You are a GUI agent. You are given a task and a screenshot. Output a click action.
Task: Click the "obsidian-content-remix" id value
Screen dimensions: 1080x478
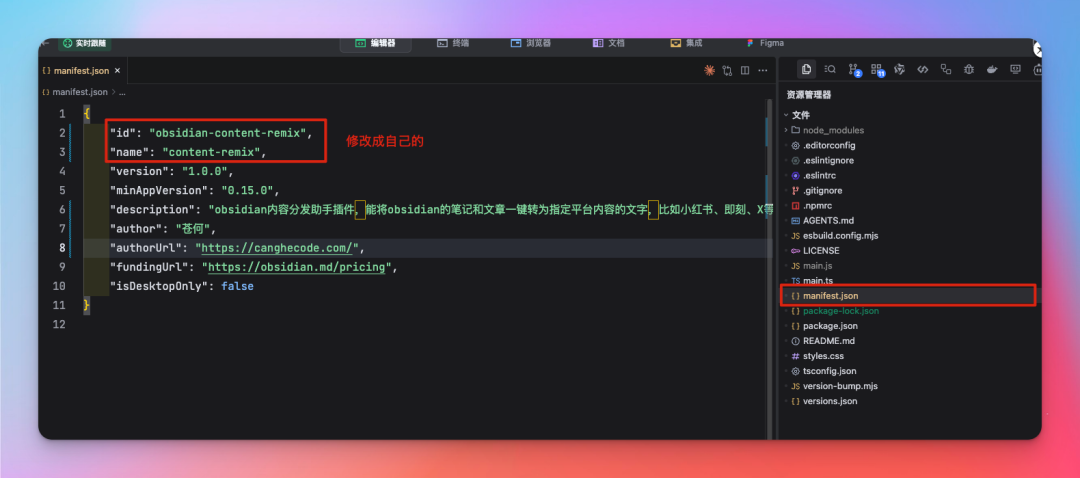click(226, 133)
